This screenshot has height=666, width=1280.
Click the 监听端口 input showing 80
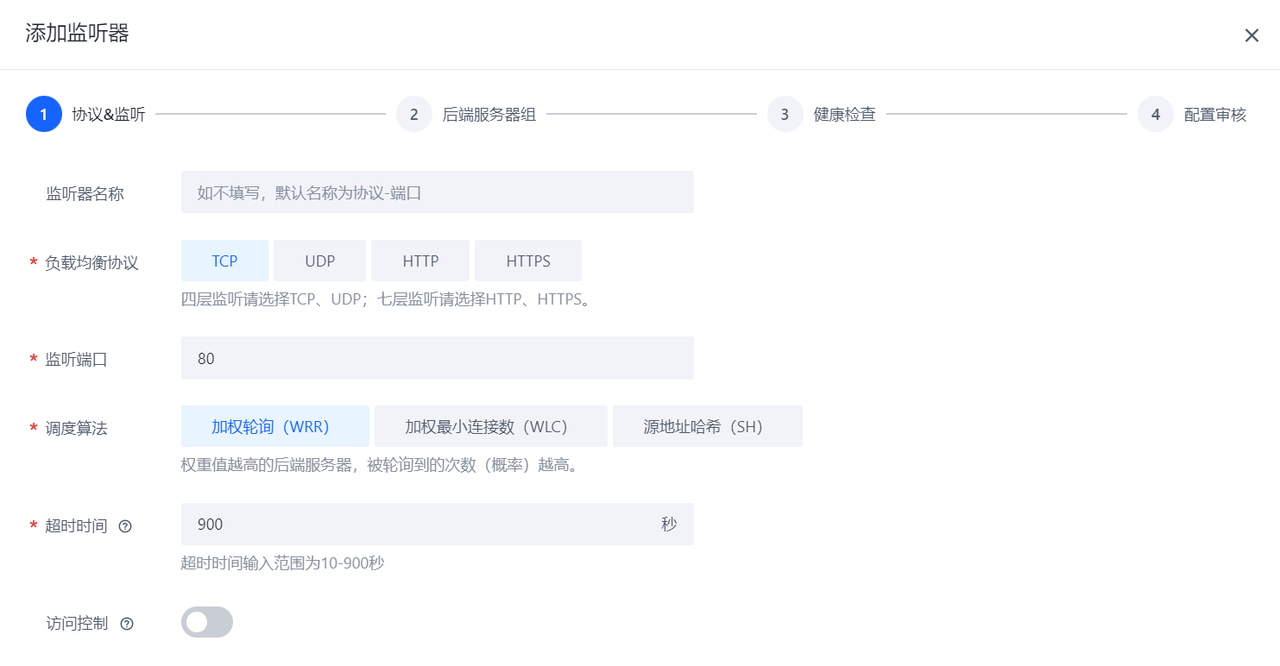[437, 358]
